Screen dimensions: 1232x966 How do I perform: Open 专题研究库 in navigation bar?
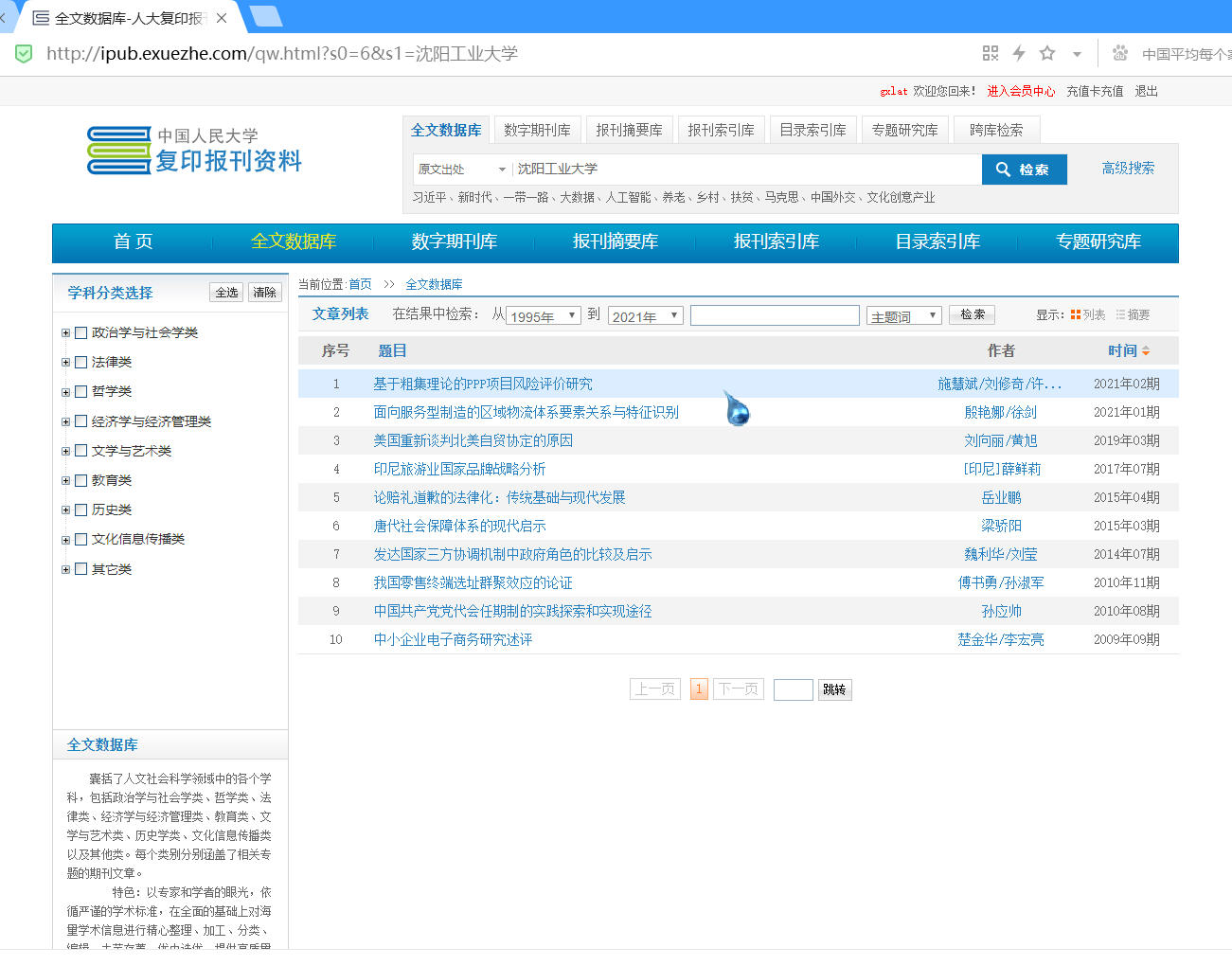point(1098,241)
